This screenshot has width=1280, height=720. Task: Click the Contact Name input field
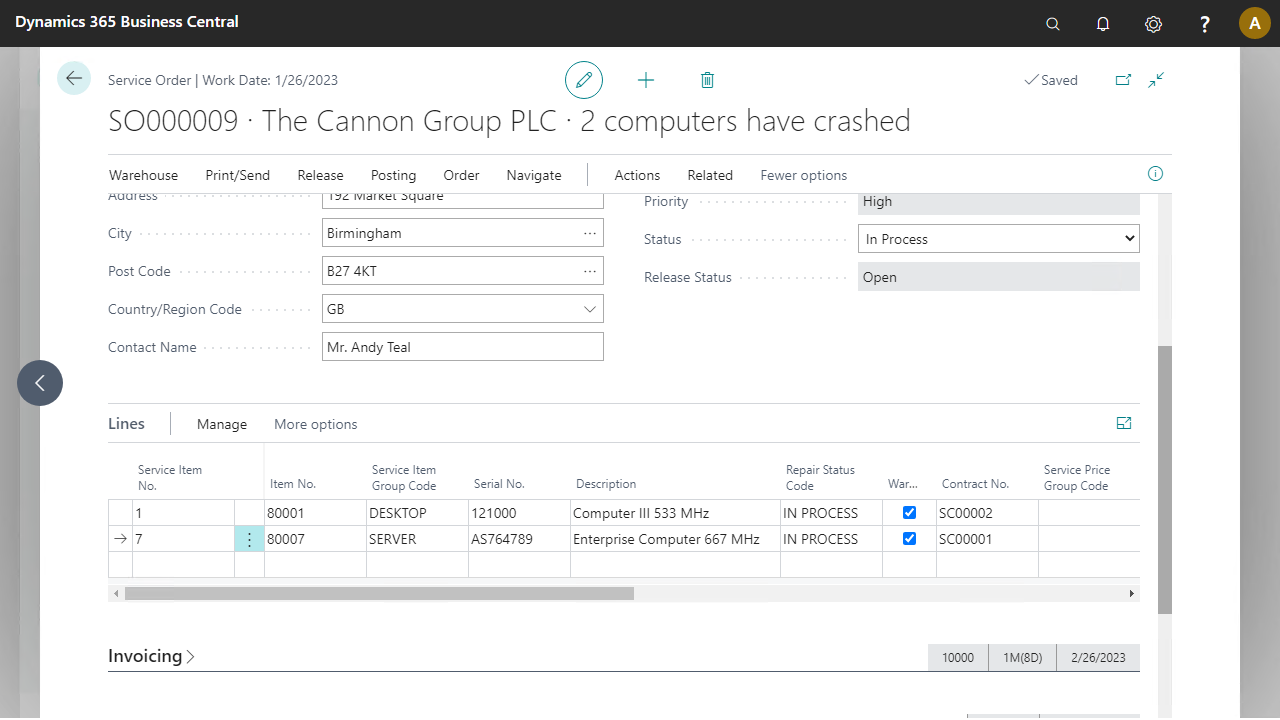(463, 347)
